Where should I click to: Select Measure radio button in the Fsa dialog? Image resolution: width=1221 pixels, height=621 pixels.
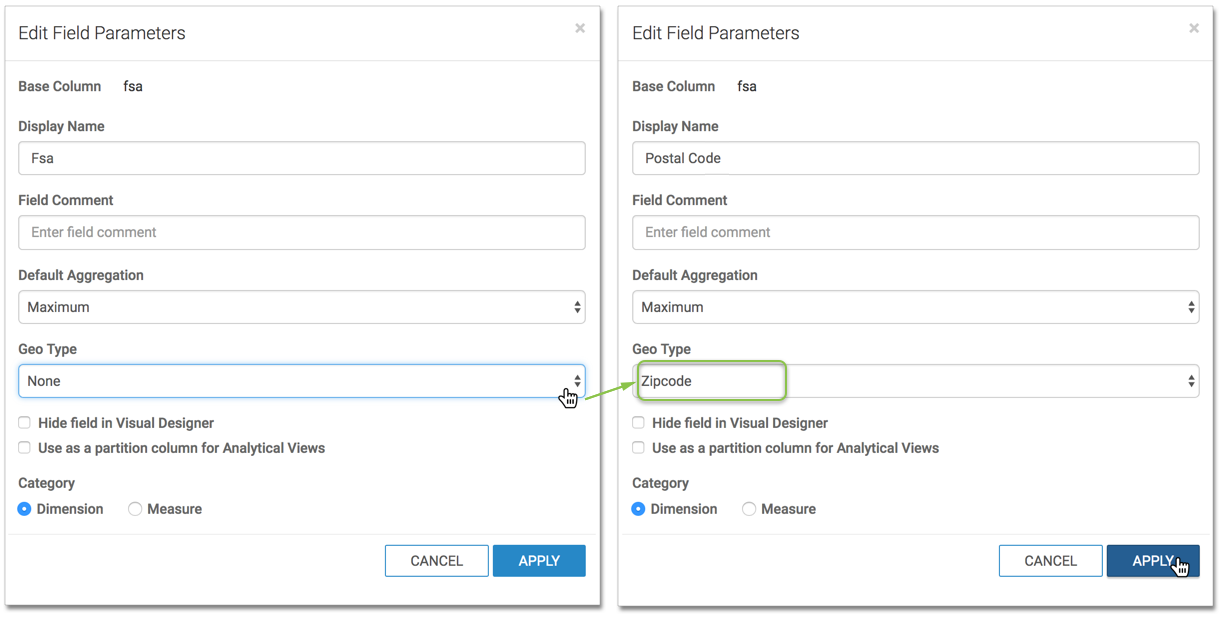pos(135,509)
